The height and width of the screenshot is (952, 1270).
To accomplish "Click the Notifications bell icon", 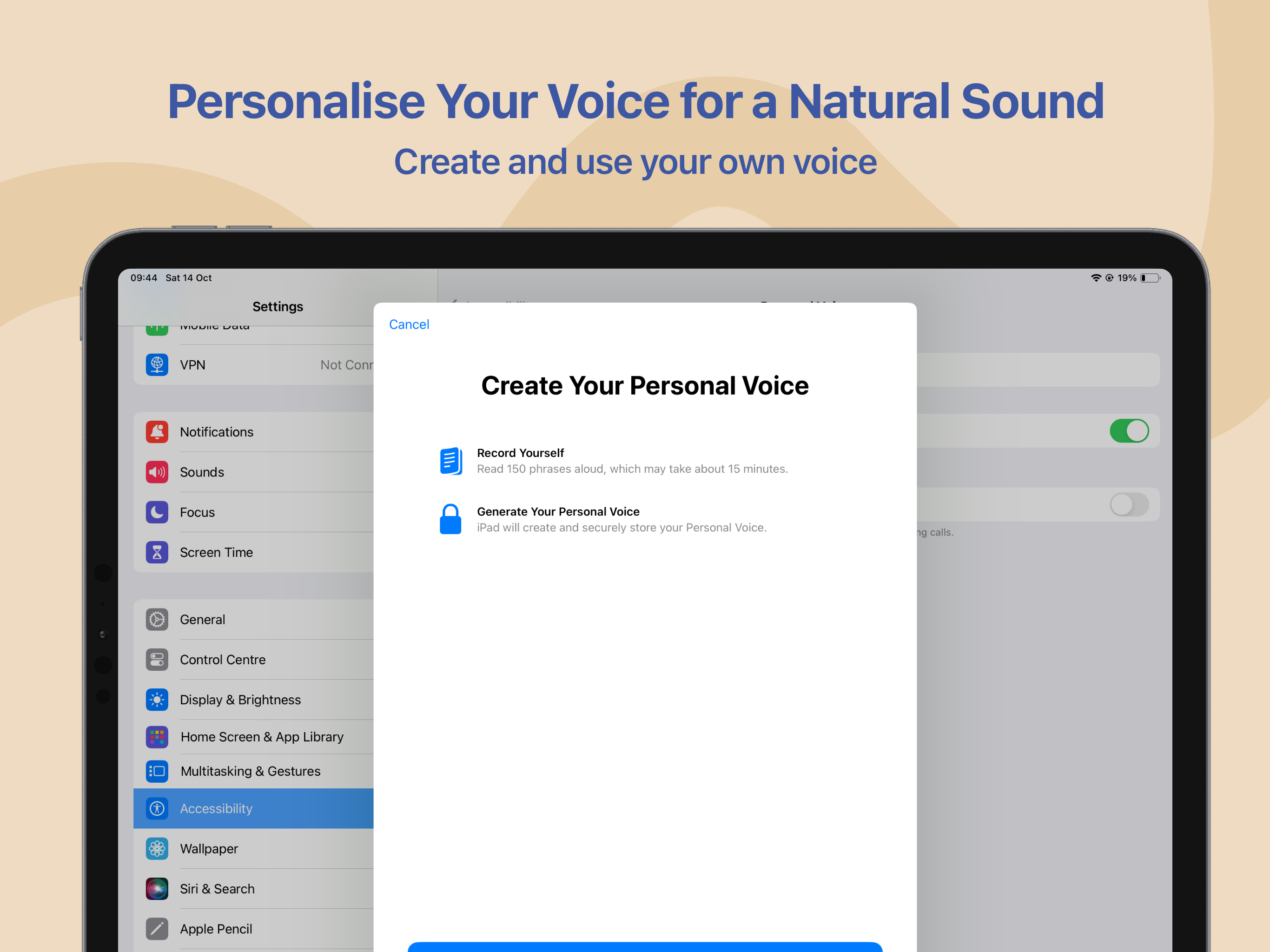I will tap(157, 432).
